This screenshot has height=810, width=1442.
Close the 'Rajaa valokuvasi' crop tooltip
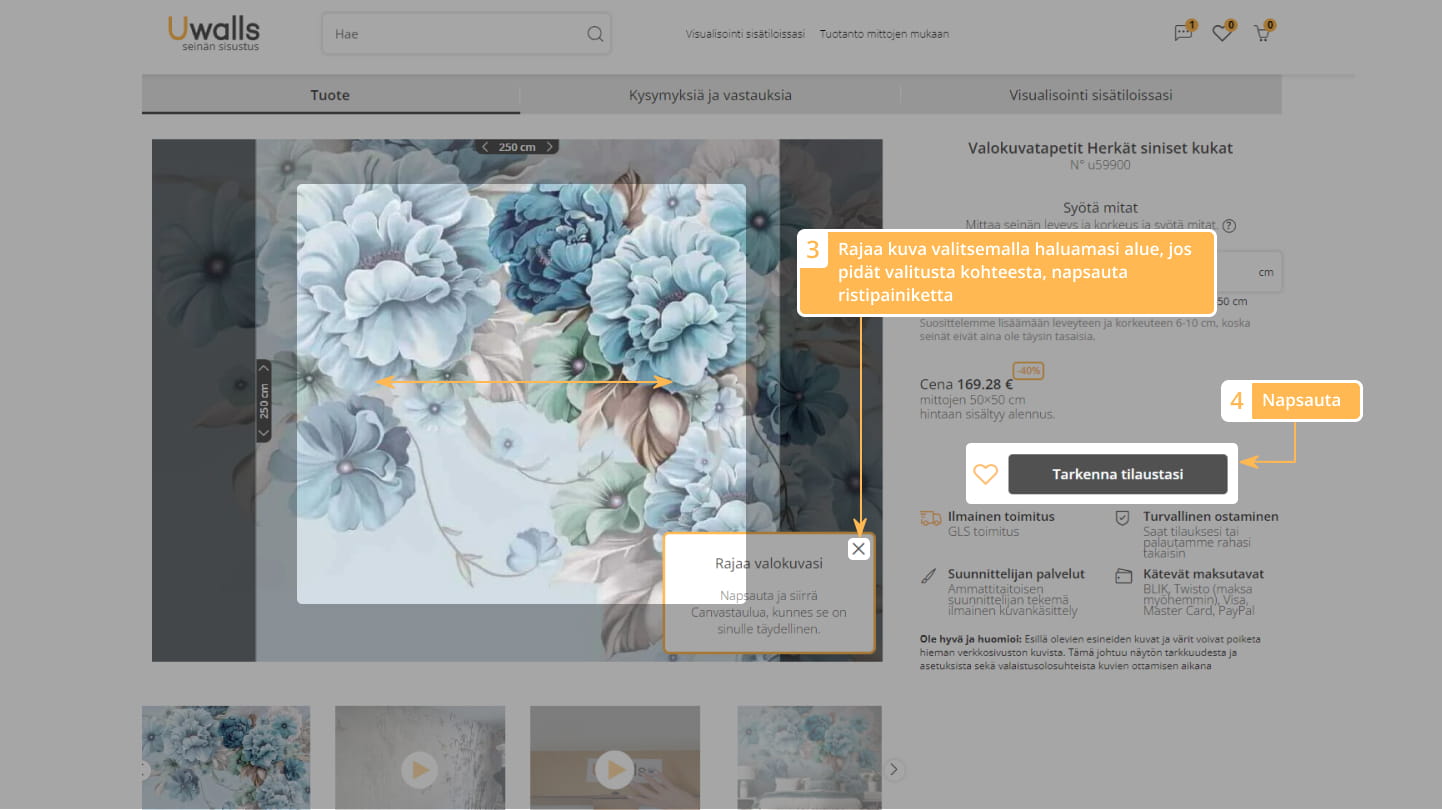tap(858, 548)
